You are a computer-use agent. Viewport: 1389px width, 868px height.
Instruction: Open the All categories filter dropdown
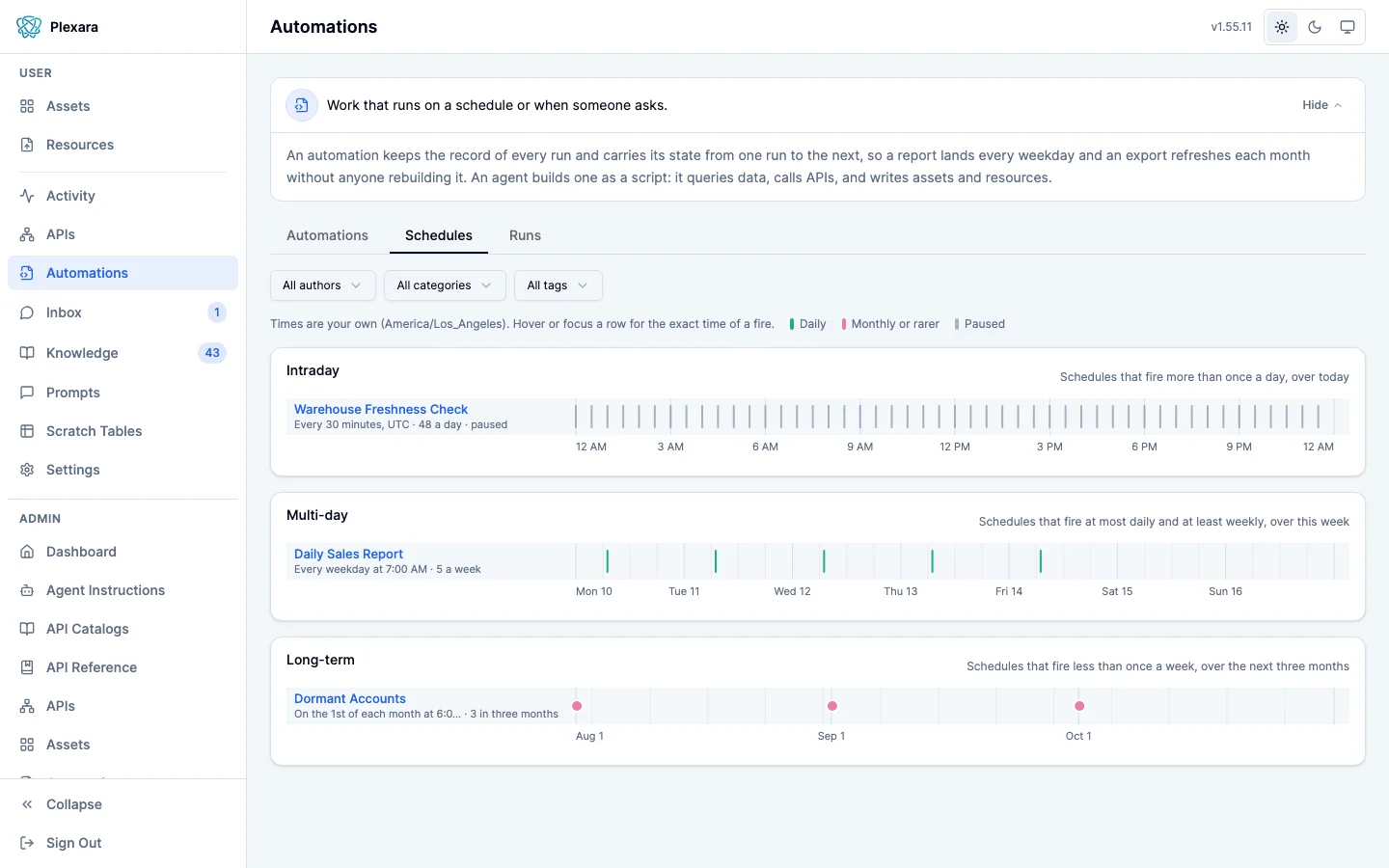coord(445,285)
